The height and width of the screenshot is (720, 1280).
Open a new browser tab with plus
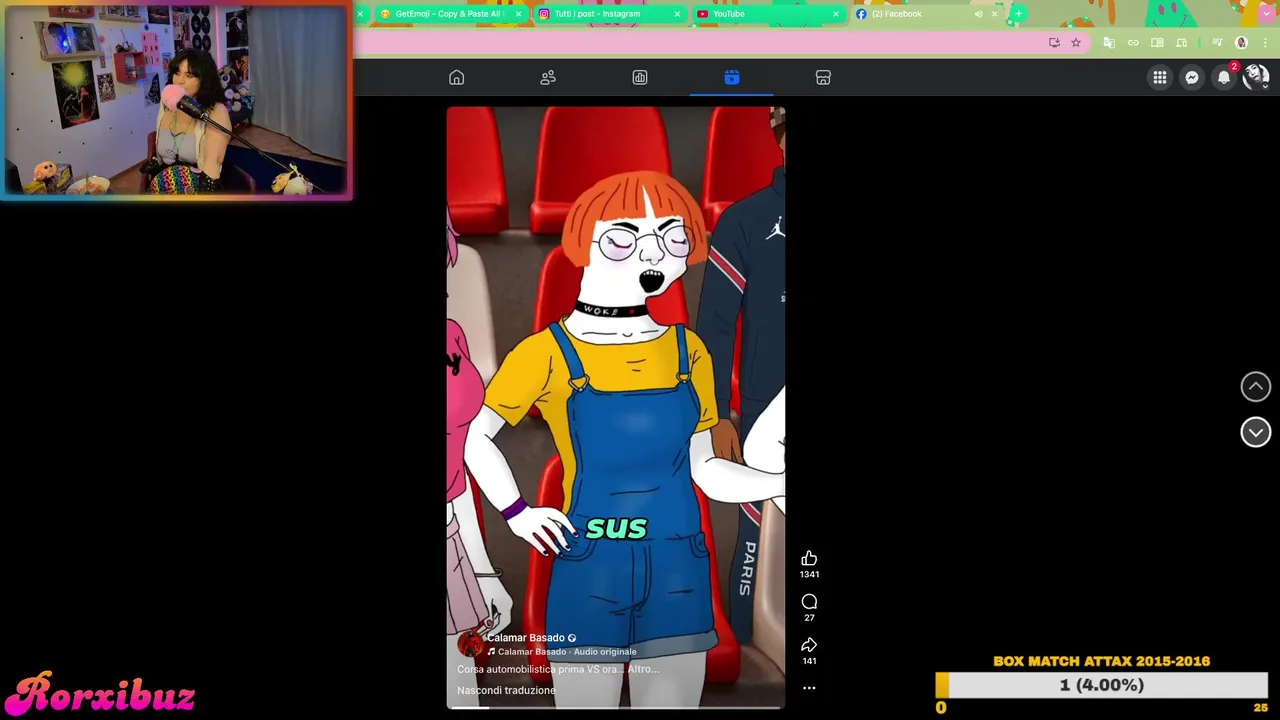coord(1018,14)
